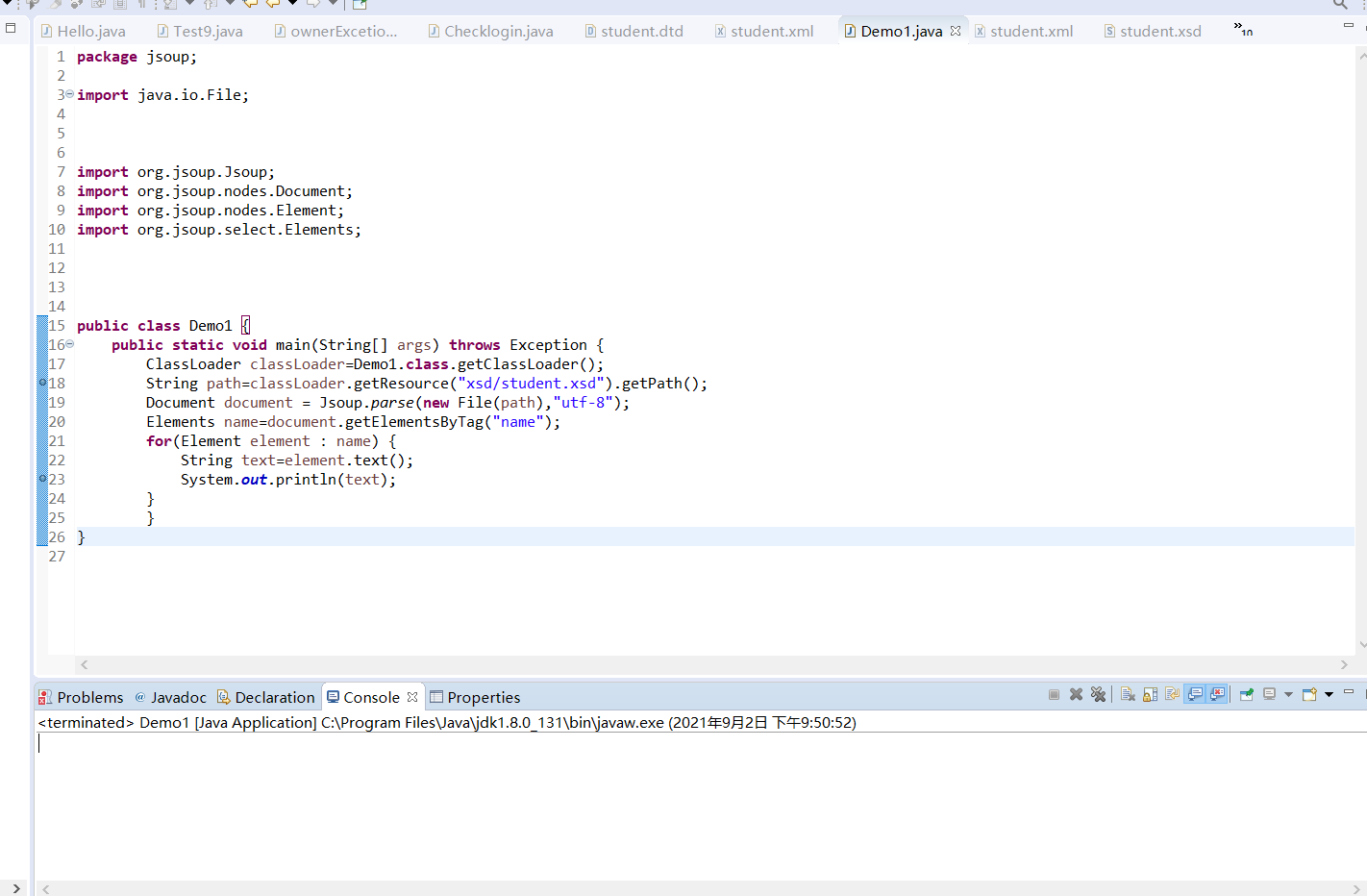Minimize the editor area
The width and height of the screenshot is (1367, 896).
click(1348, 26)
